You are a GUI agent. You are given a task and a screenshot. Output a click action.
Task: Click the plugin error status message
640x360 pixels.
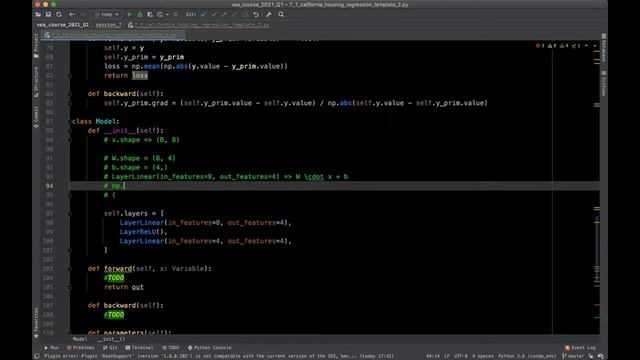218,356
